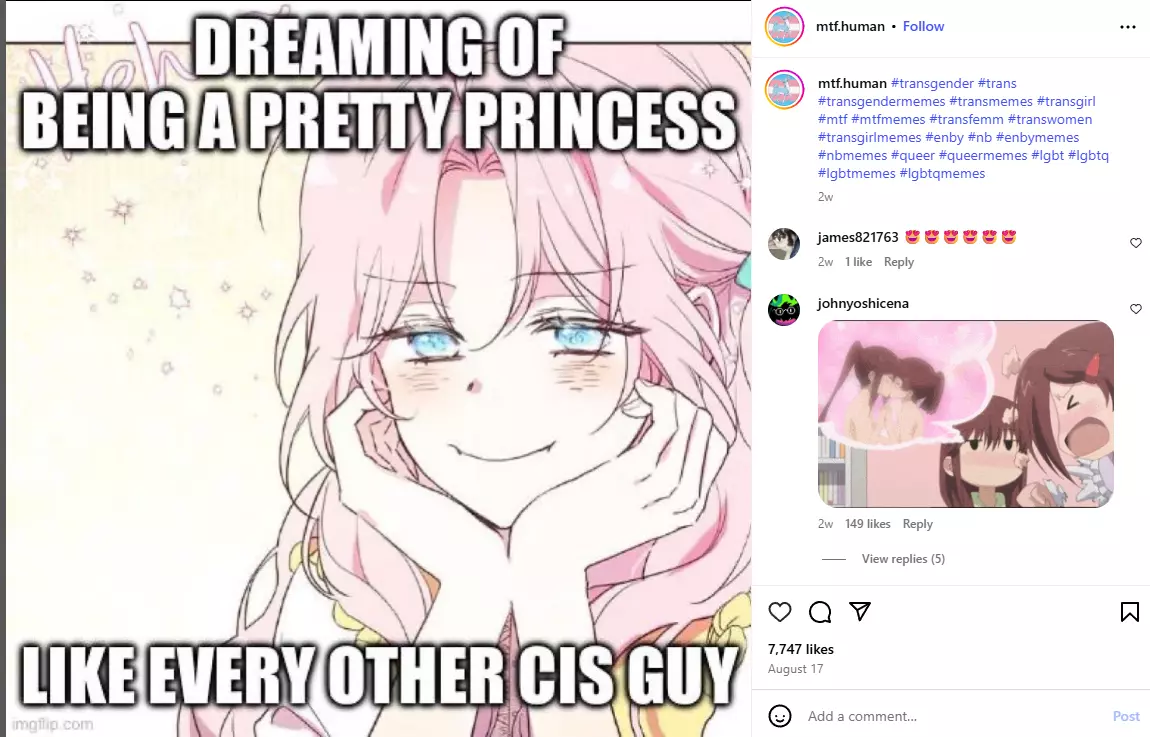
Task: Open james821763's avatar
Action: (783, 243)
